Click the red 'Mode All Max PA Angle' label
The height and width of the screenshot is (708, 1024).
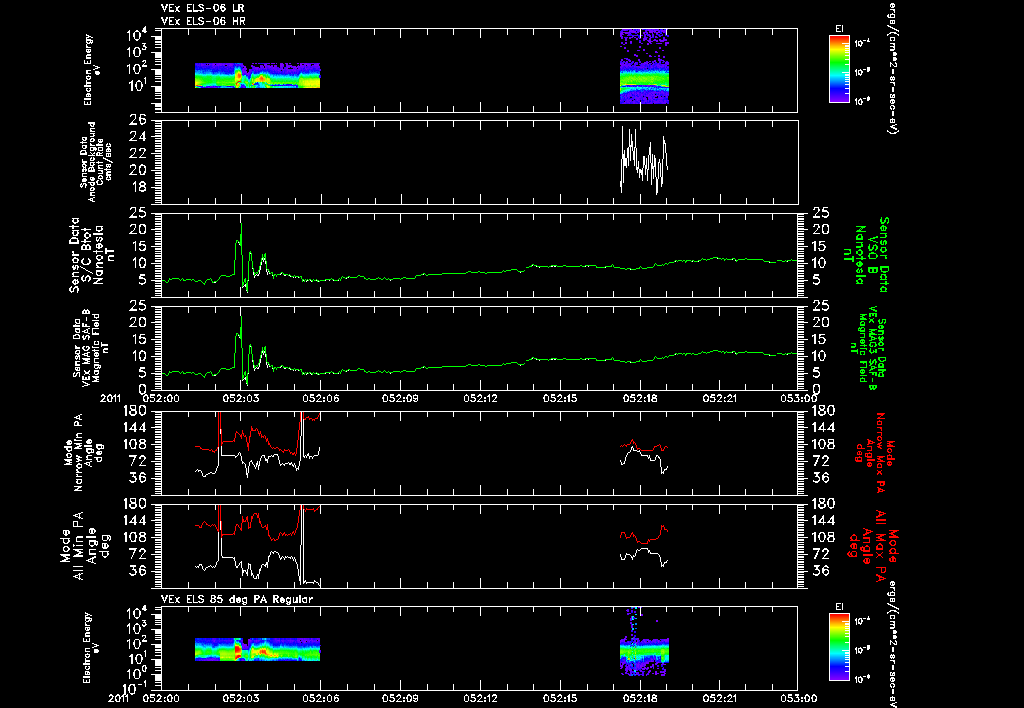(x=874, y=546)
